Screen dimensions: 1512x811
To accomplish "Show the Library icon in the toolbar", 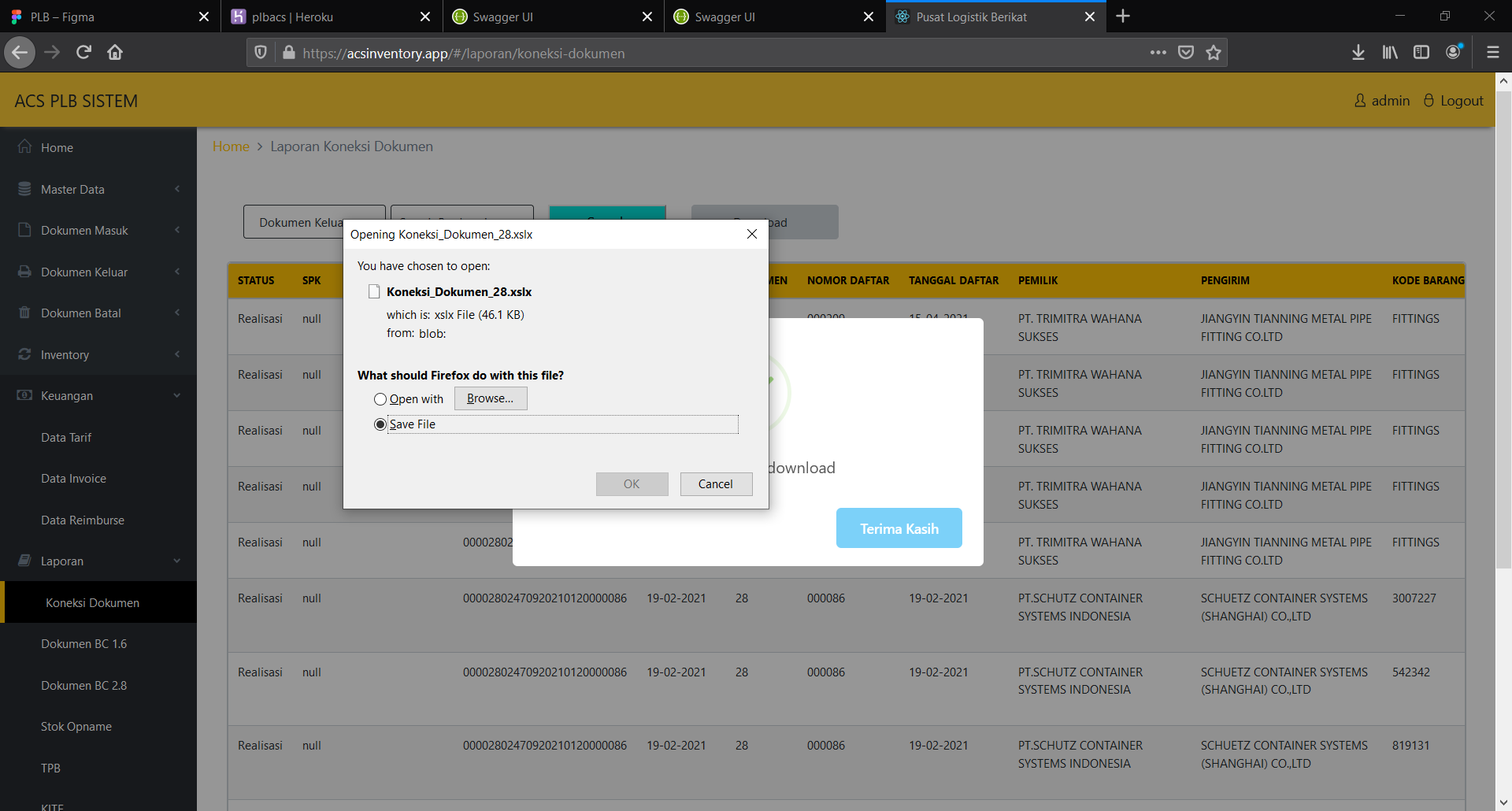I will coord(1390,53).
